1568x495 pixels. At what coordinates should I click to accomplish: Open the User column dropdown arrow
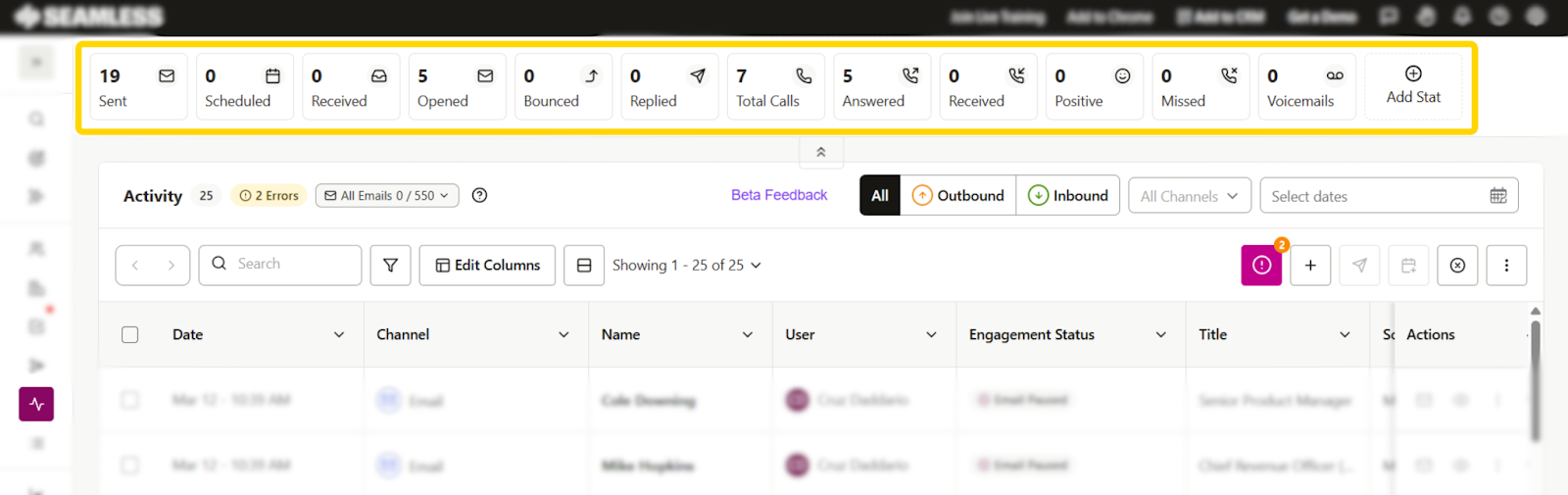coord(931,335)
